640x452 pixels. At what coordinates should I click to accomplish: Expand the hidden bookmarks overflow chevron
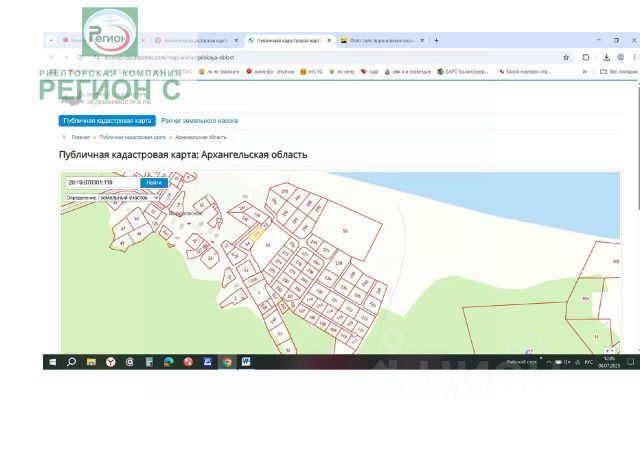click(584, 71)
